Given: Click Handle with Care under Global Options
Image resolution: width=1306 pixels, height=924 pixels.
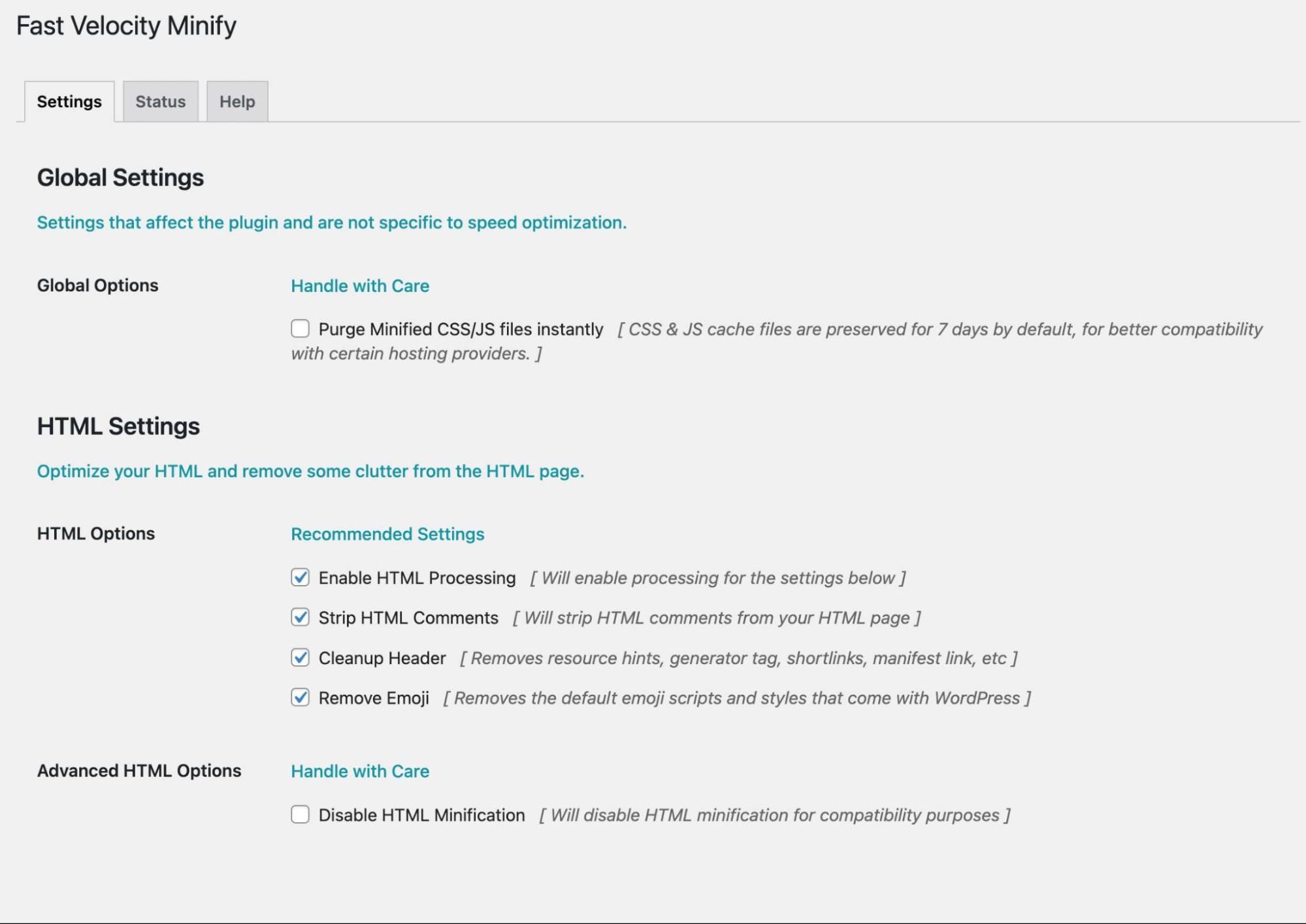Looking at the screenshot, I should point(360,285).
